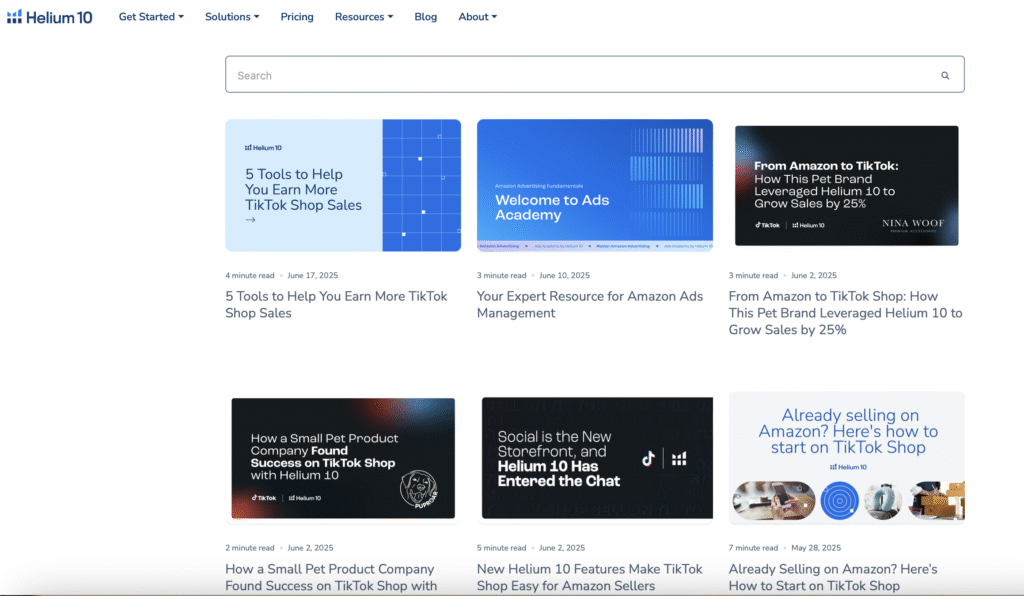Image resolution: width=1024 pixels, height=596 pixels.
Task: Expand the Resources dropdown
Action: coord(364,17)
